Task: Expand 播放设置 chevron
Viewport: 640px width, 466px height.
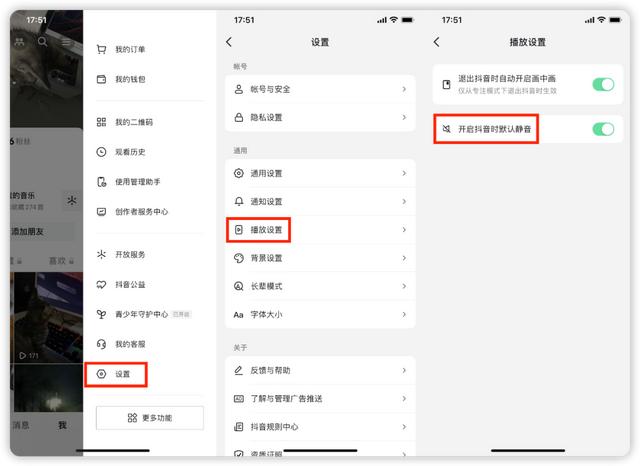Action: pos(404,230)
